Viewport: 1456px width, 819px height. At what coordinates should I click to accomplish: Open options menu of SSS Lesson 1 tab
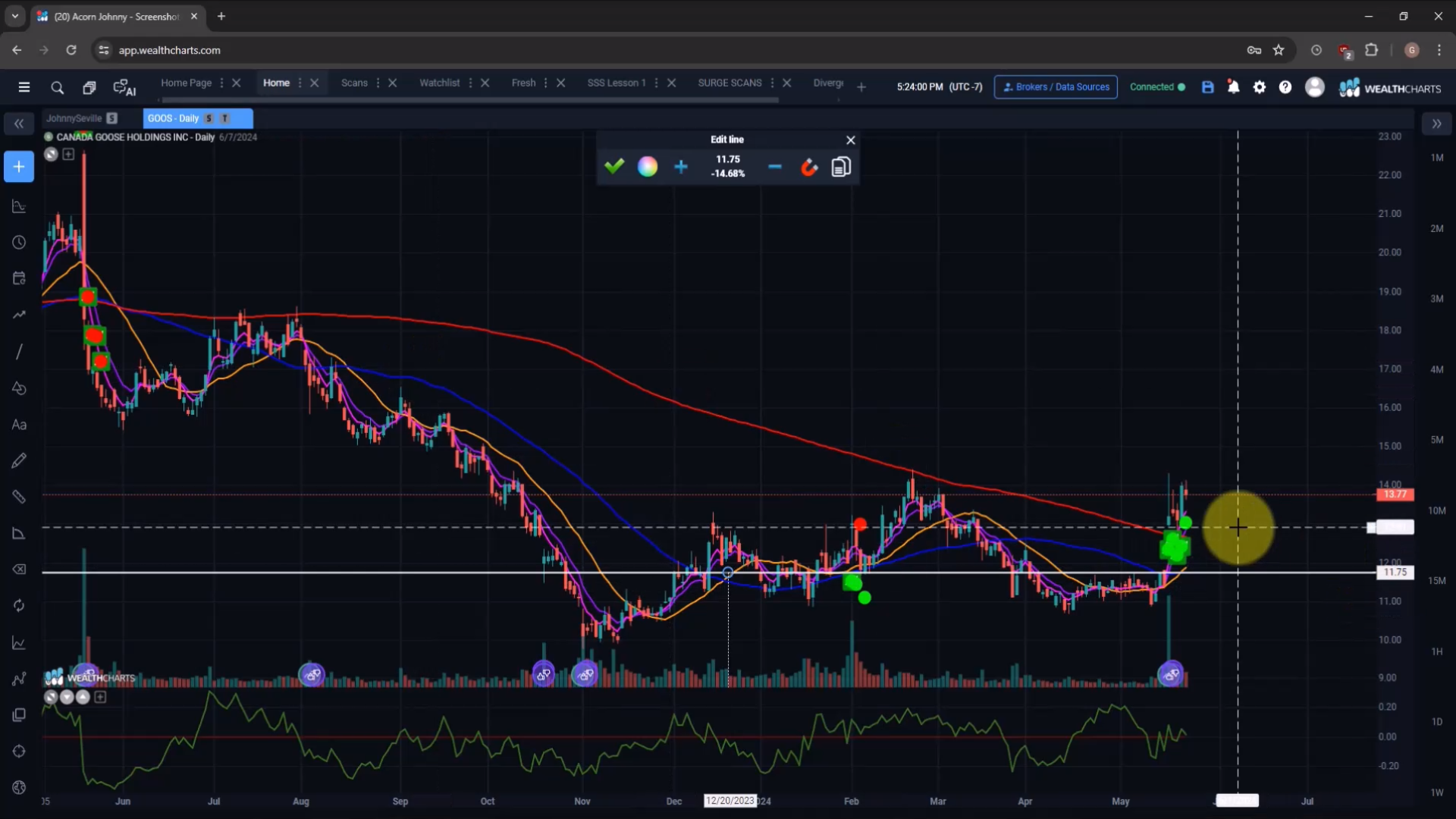656,83
